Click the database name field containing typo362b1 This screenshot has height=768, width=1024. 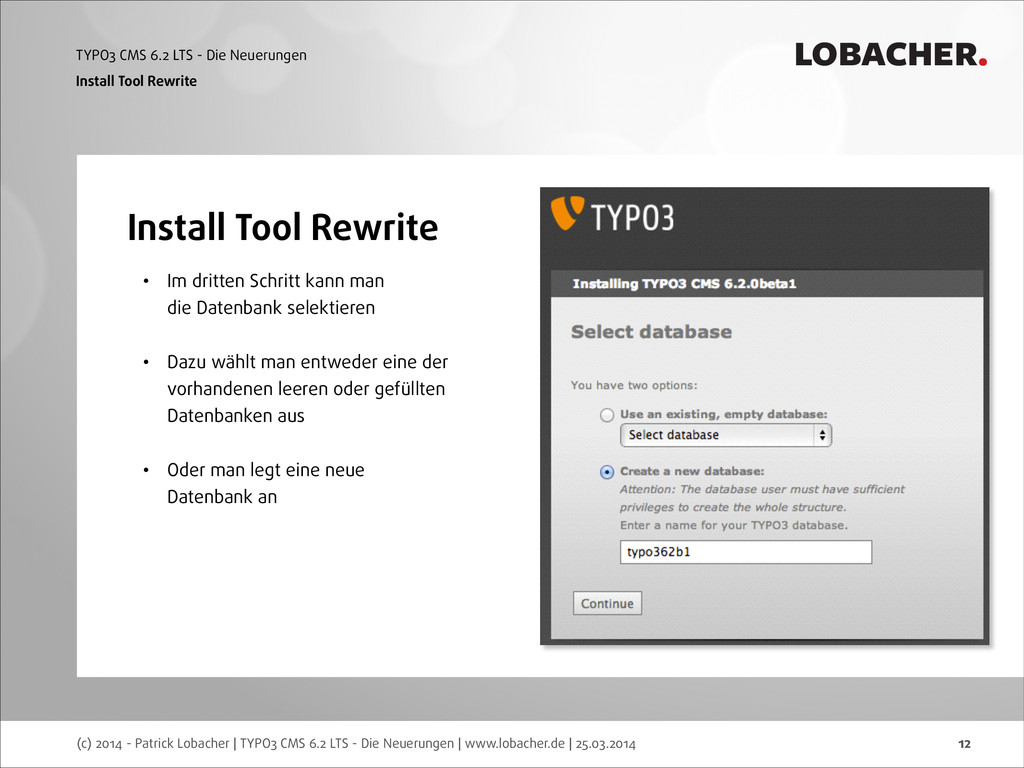tap(746, 552)
